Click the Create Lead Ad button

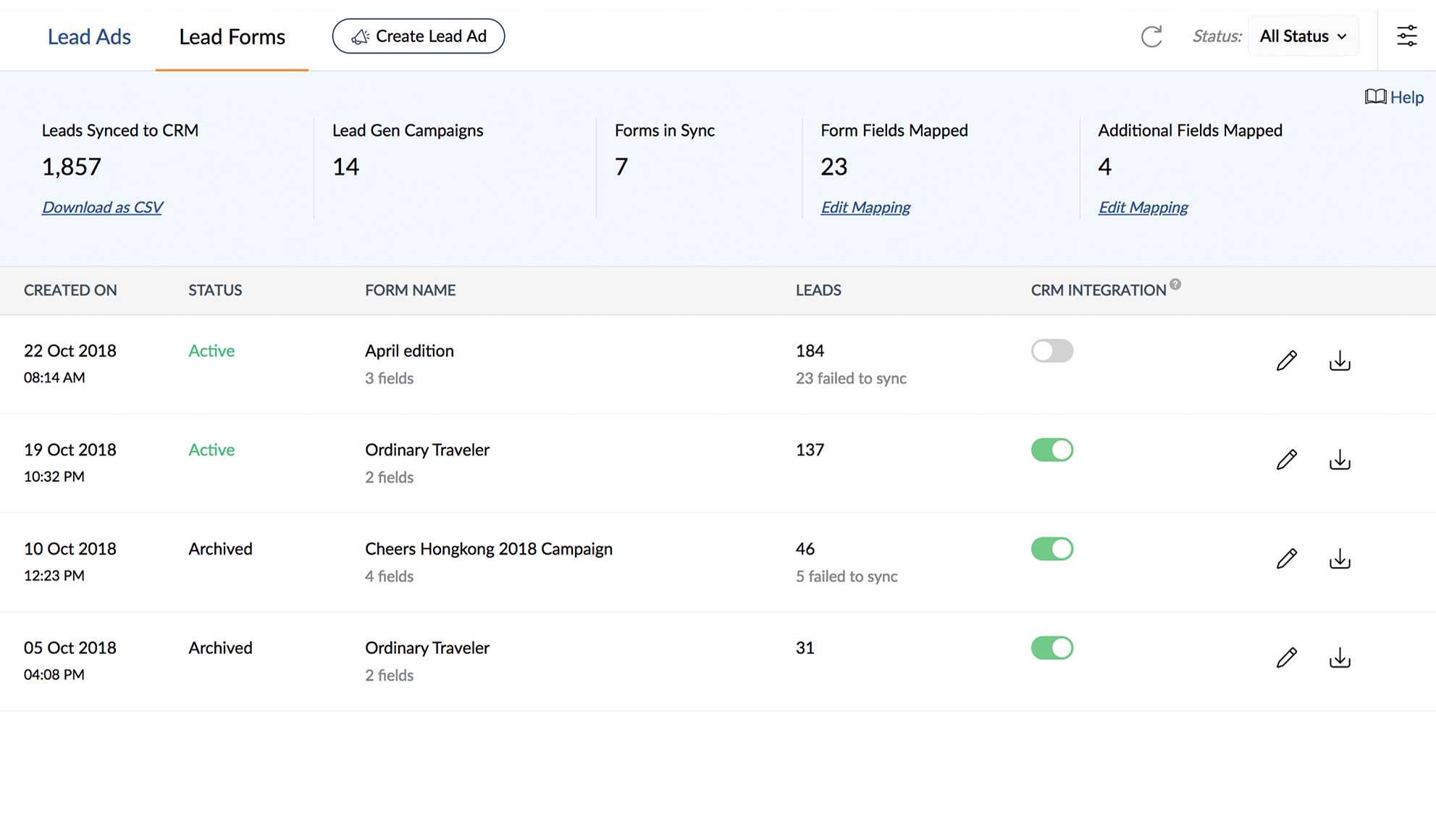coord(419,36)
